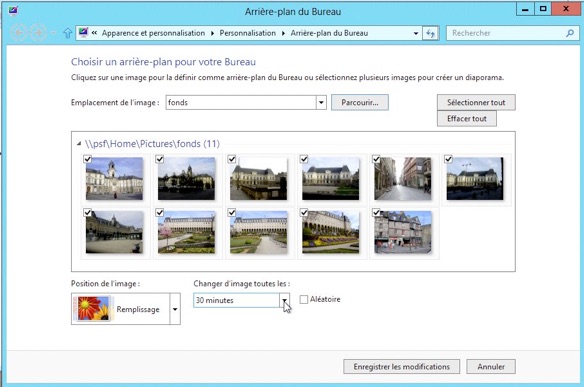Select the half-timbered houses thumbnail
584x387 pixels.
point(403,232)
